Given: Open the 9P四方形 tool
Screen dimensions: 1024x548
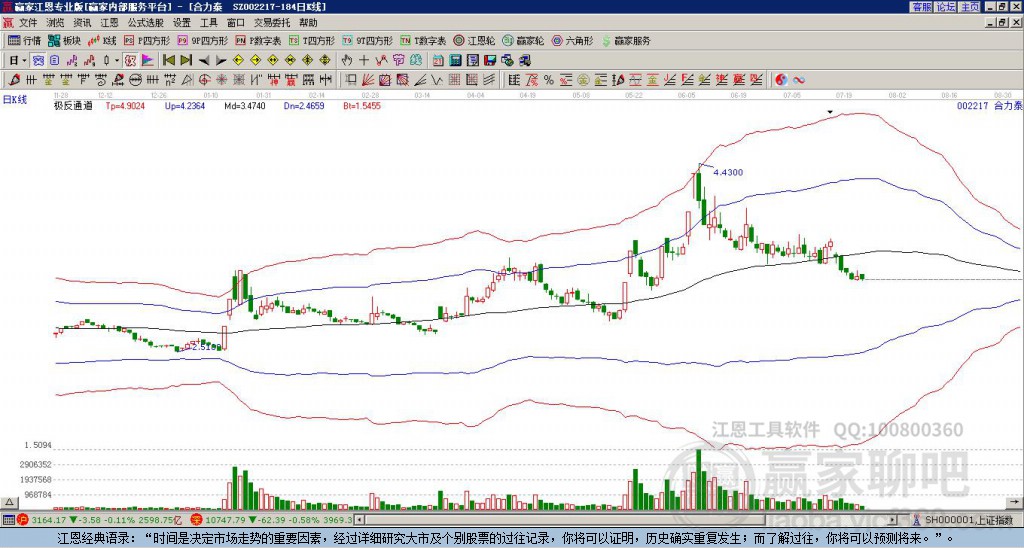Looking at the screenshot, I should [202, 40].
